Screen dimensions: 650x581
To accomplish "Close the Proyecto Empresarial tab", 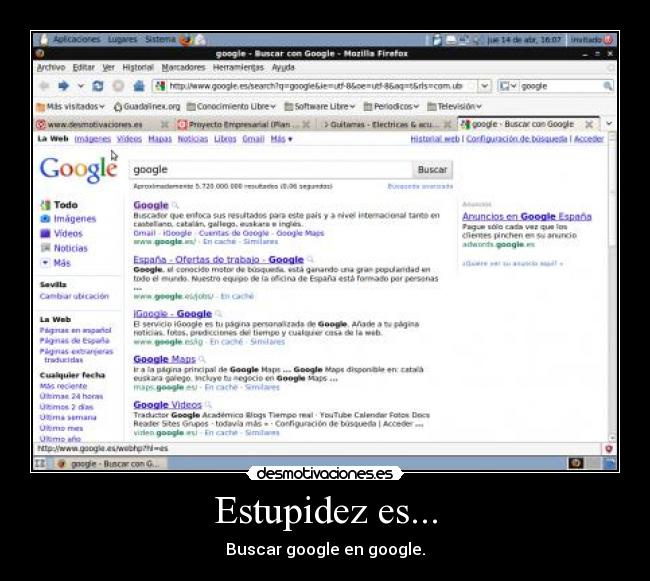I will 306,124.
